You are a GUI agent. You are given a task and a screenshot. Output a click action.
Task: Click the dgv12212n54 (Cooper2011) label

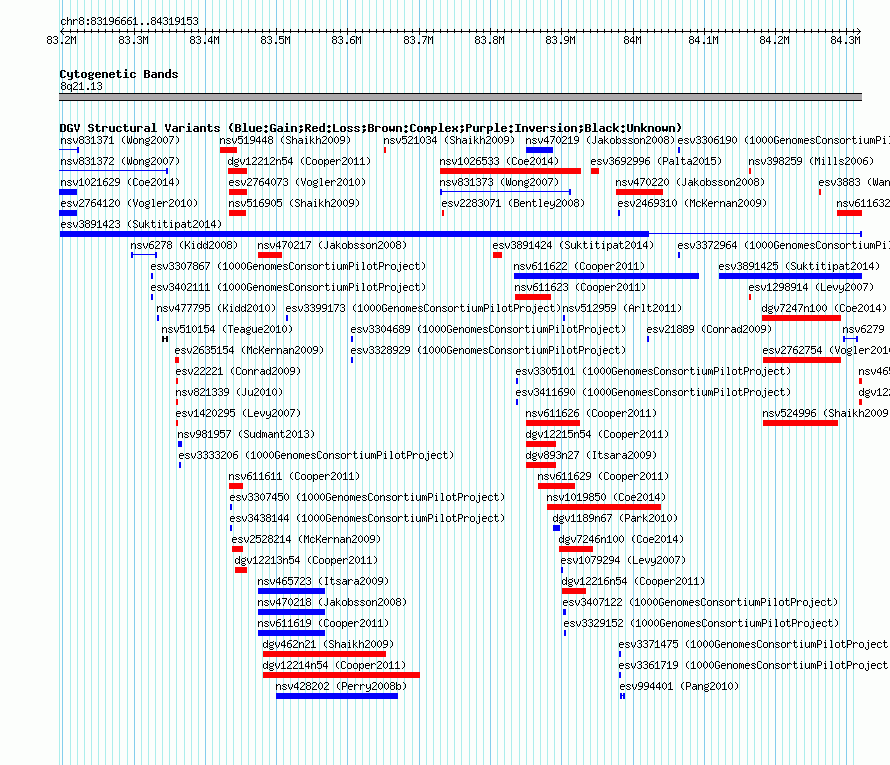pyautogui.click(x=299, y=161)
